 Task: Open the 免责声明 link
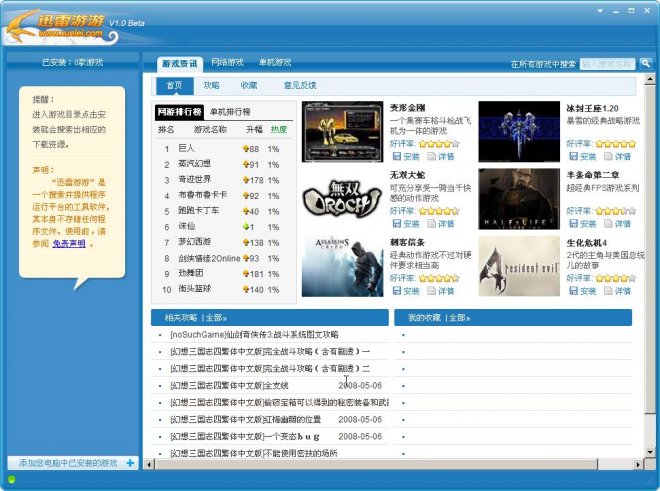(69, 243)
